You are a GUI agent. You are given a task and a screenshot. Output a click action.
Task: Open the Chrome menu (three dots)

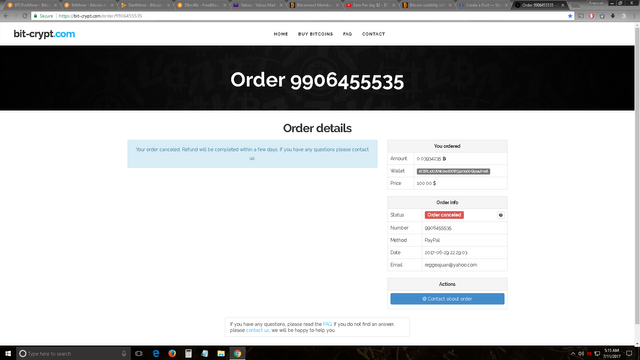pos(635,16)
